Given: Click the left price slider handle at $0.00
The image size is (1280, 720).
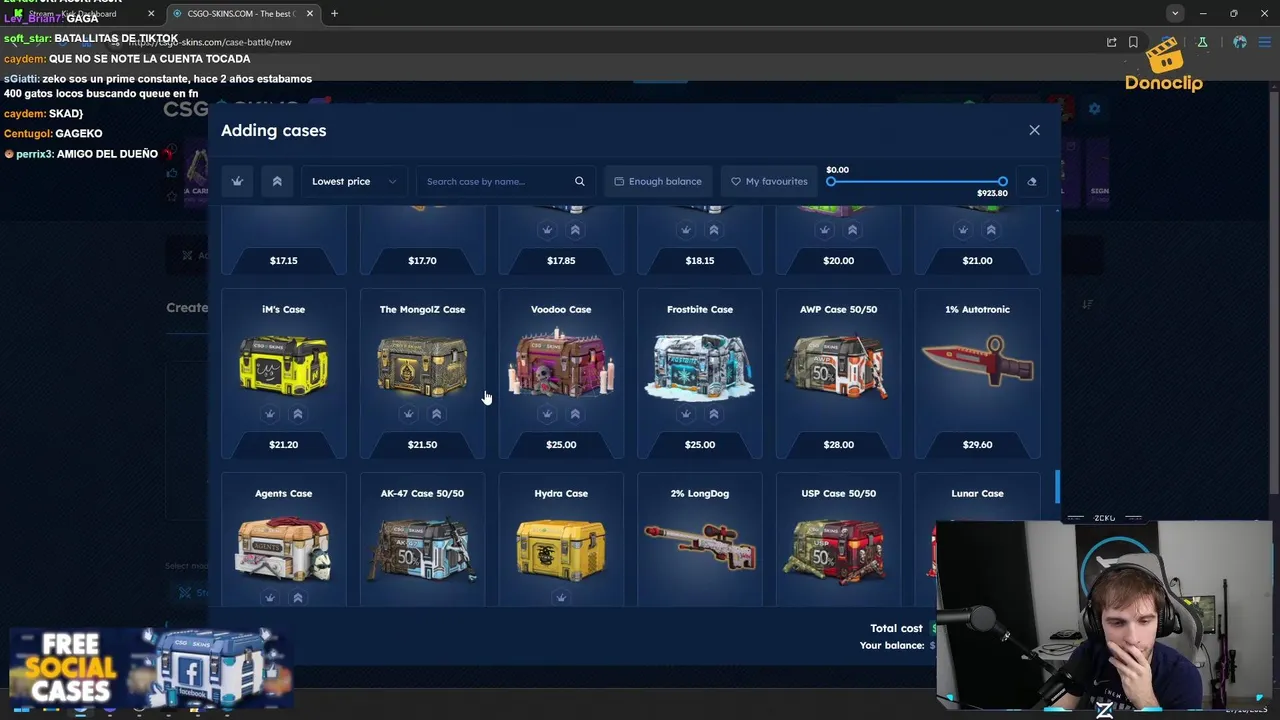Looking at the screenshot, I should coord(831,181).
